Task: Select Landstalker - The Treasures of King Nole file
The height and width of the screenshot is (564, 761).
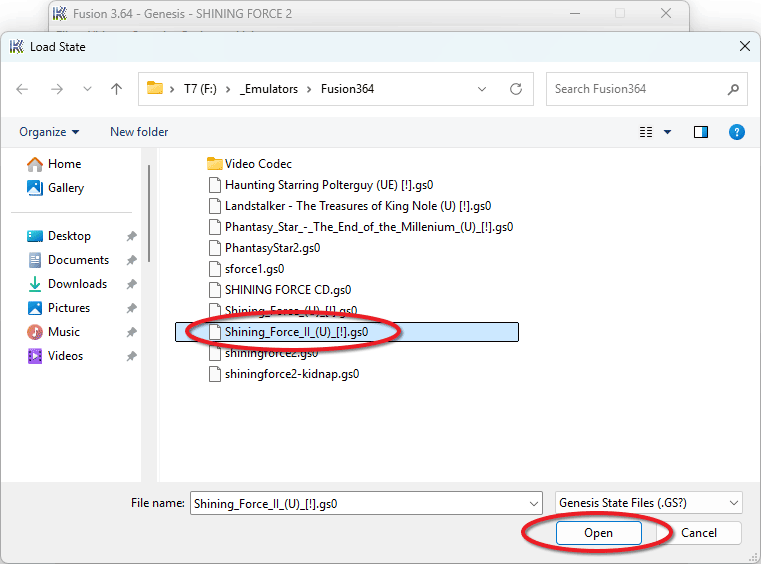Action: (350, 206)
